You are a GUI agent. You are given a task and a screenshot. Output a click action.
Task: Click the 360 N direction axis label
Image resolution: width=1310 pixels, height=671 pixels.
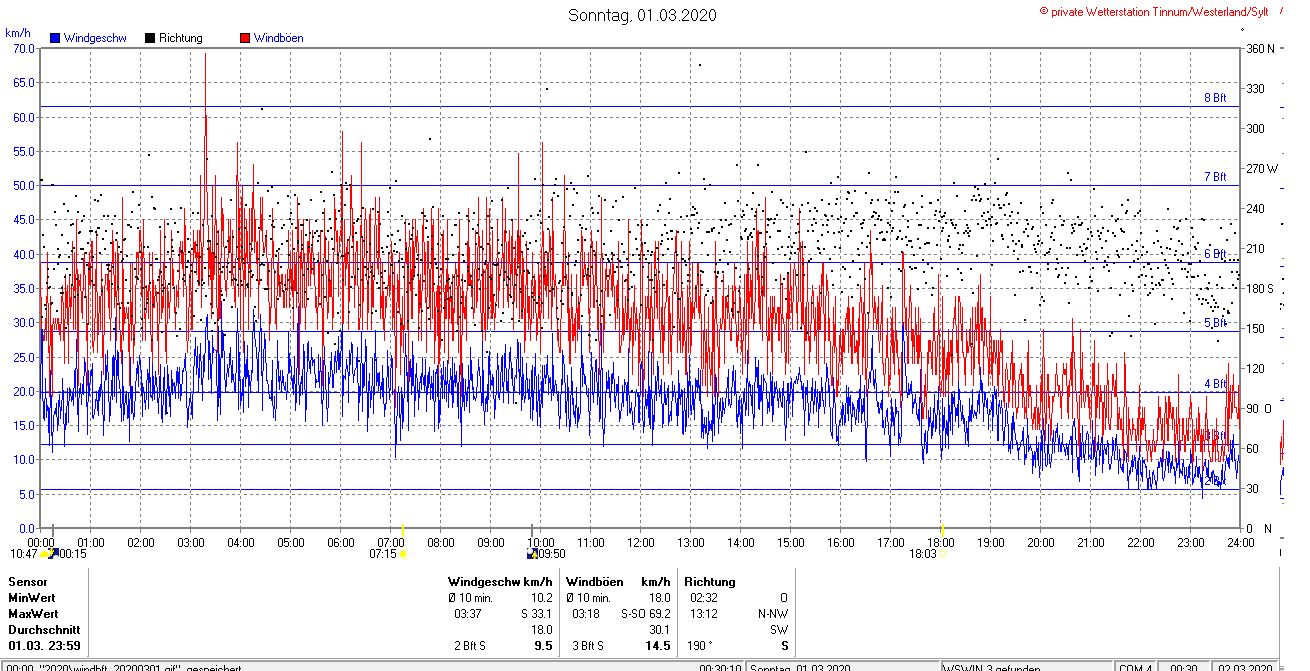[x=1260, y=48]
